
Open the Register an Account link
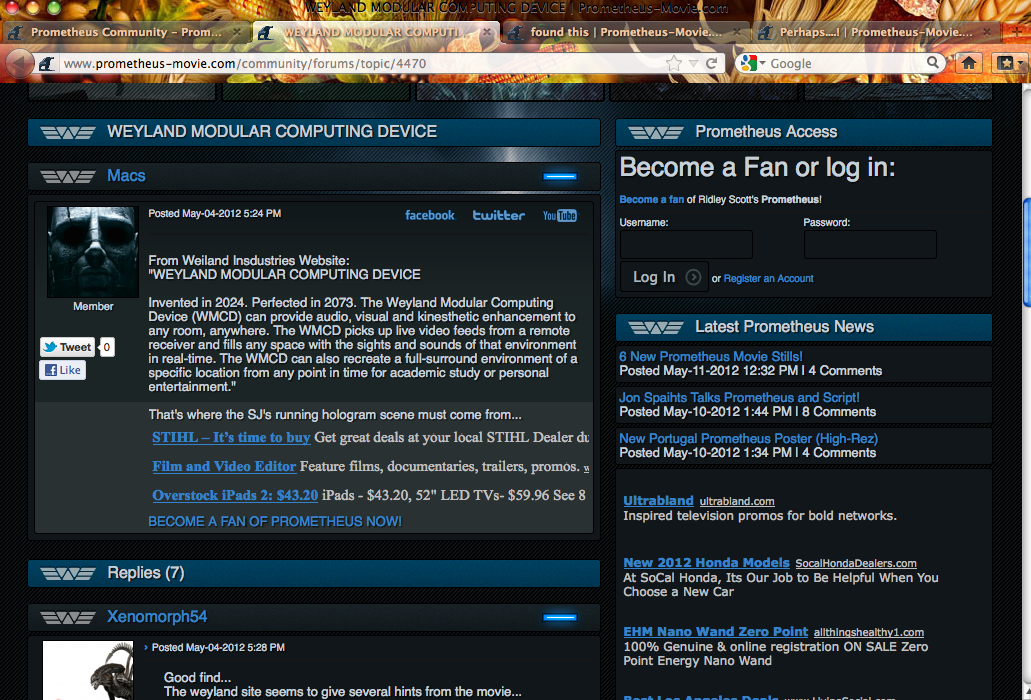[x=768, y=278]
